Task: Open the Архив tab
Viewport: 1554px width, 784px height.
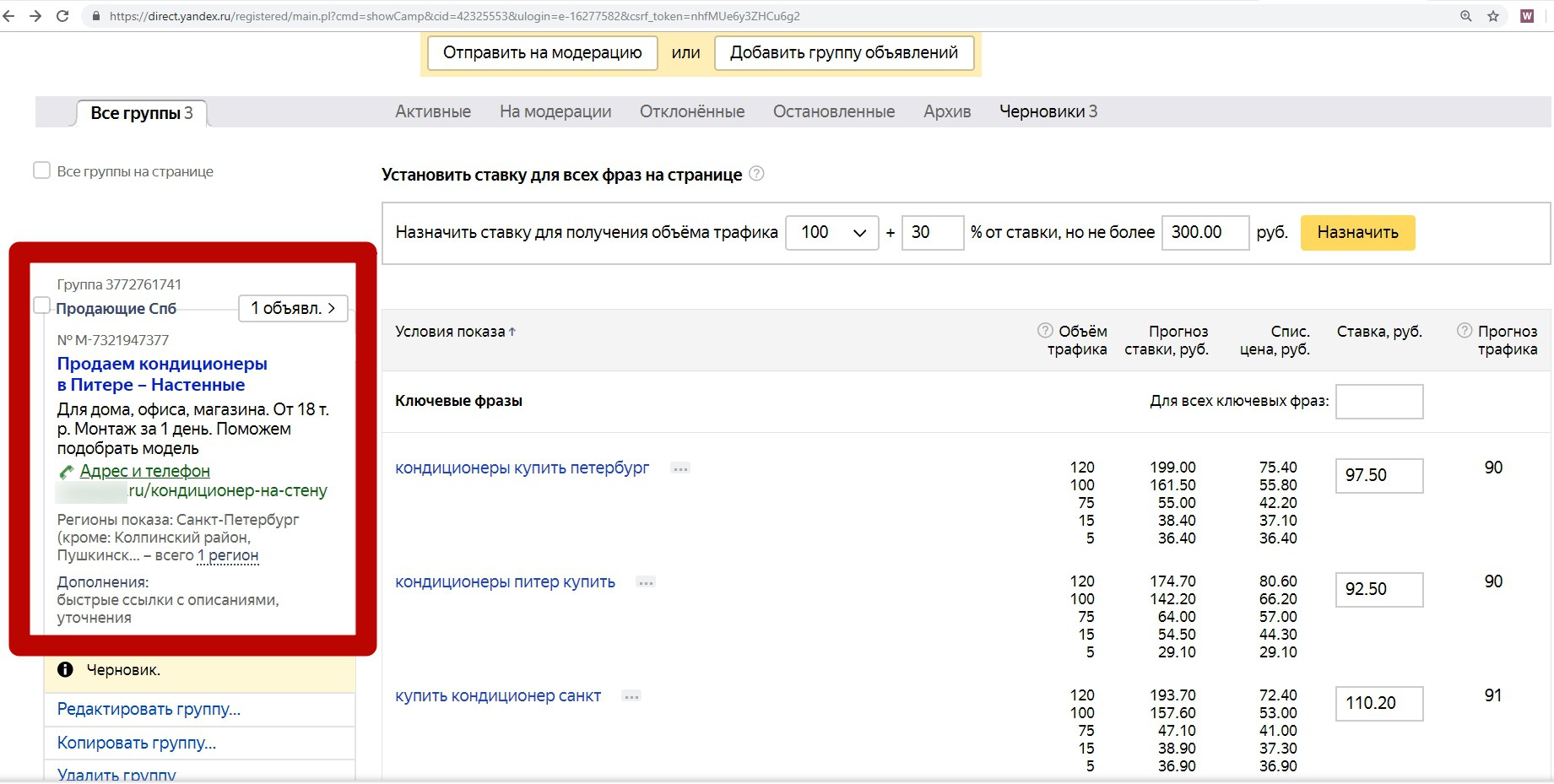Action: point(947,111)
